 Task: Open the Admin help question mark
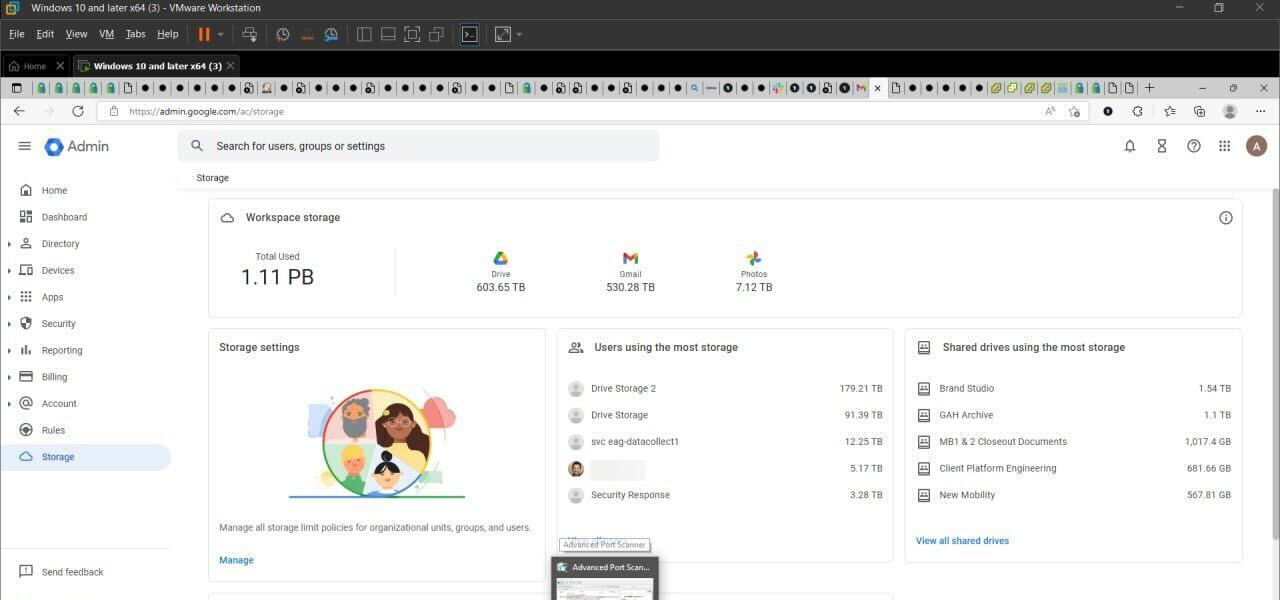[1194, 146]
